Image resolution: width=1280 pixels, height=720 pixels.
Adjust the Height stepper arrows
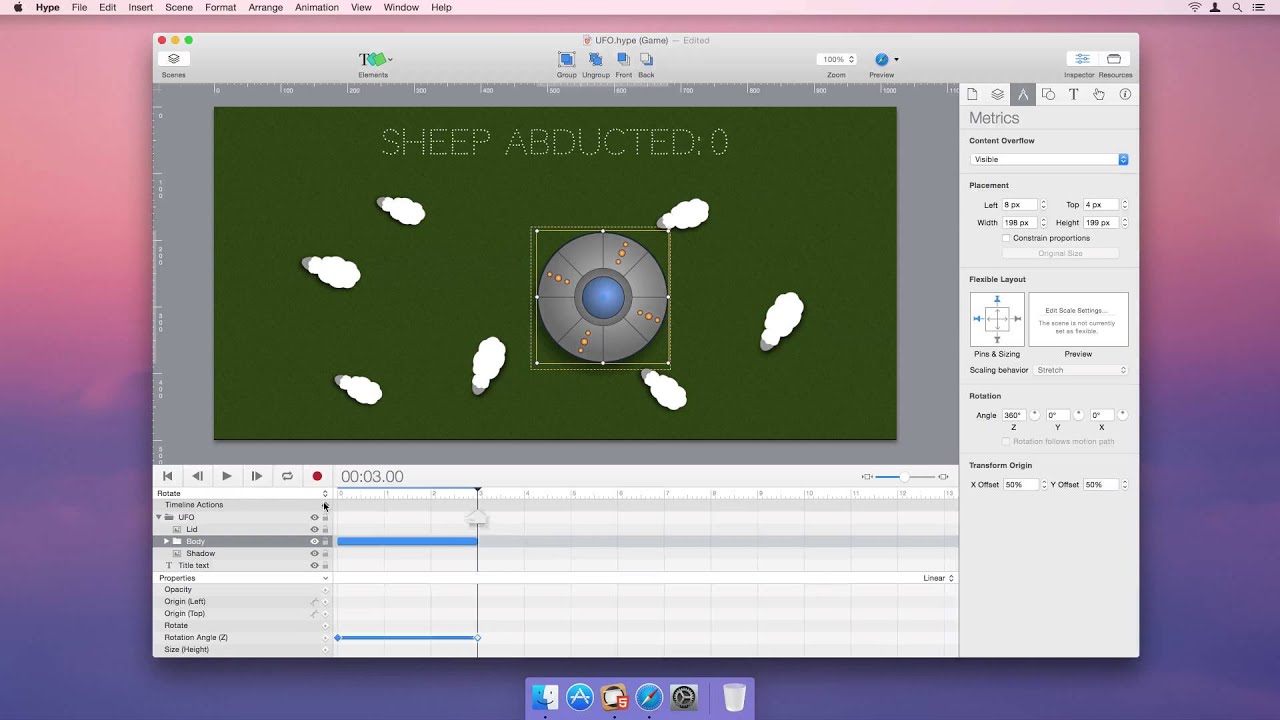click(1125, 223)
